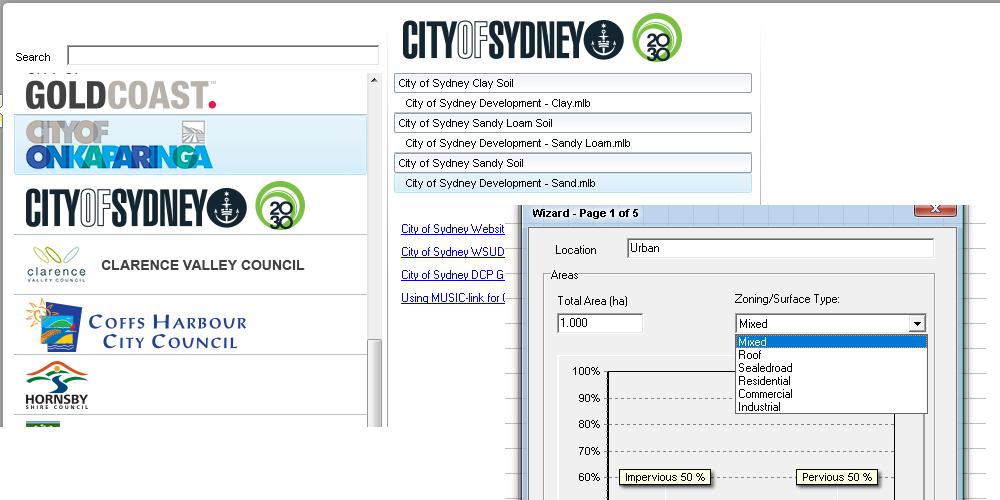
Task: Click the Total Area (ha) field
Action: click(x=599, y=324)
